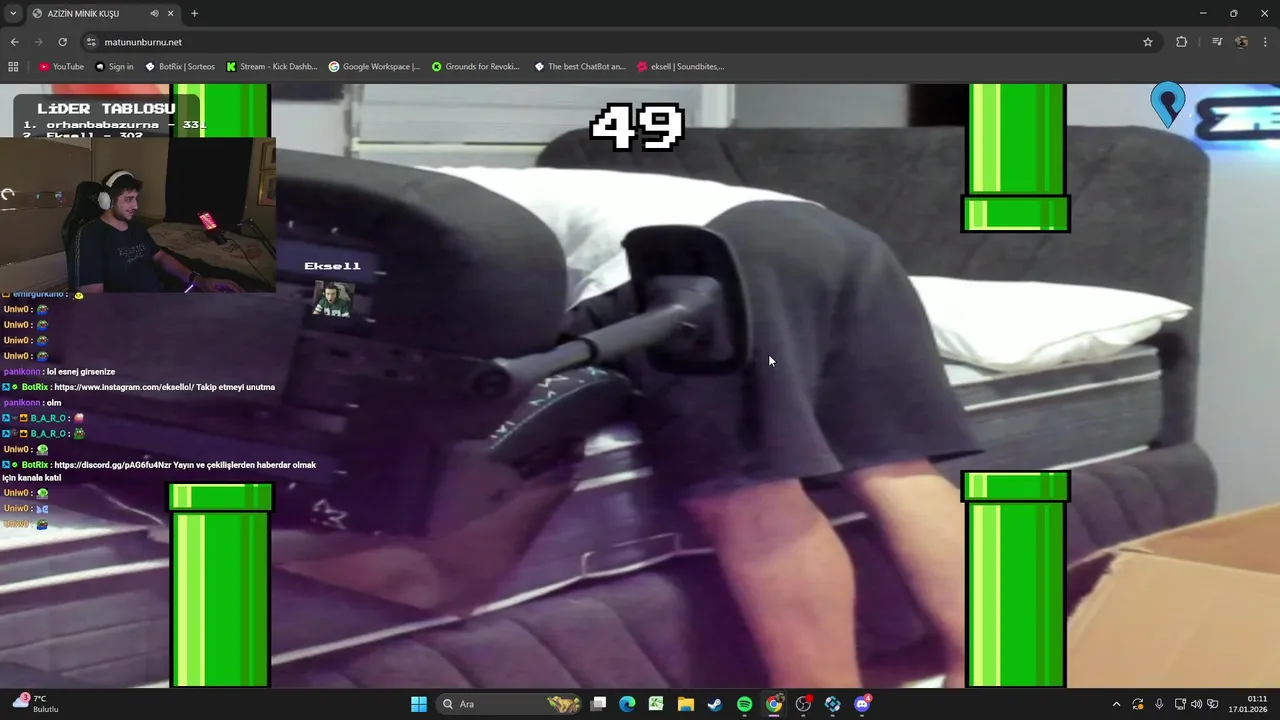Image resolution: width=1280 pixels, height=720 pixels.
Task: Open the weather widget 7°C Bulutlu
Action: [x=36, y=704]
